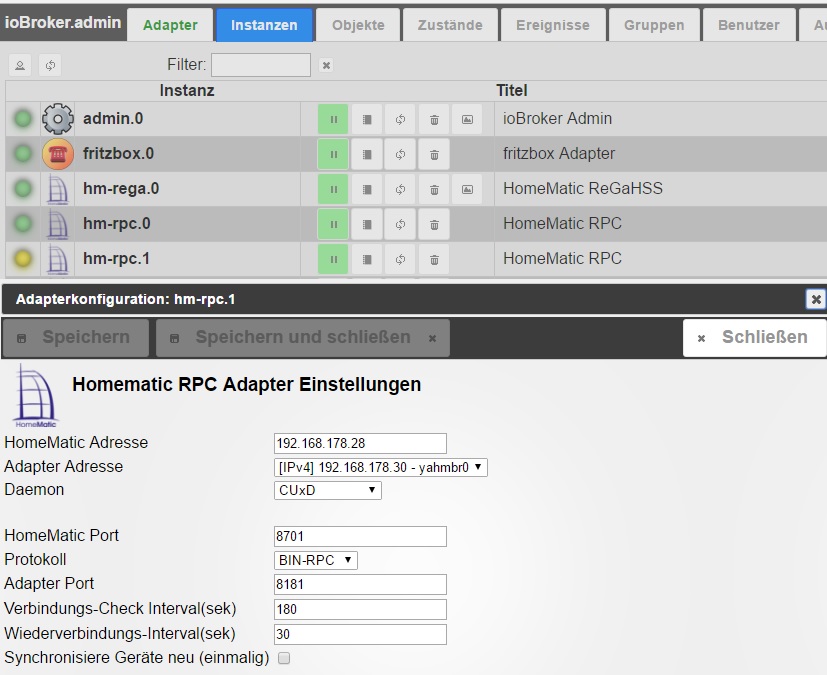Delete the fritzbox.0 instance

coord(434,154)
